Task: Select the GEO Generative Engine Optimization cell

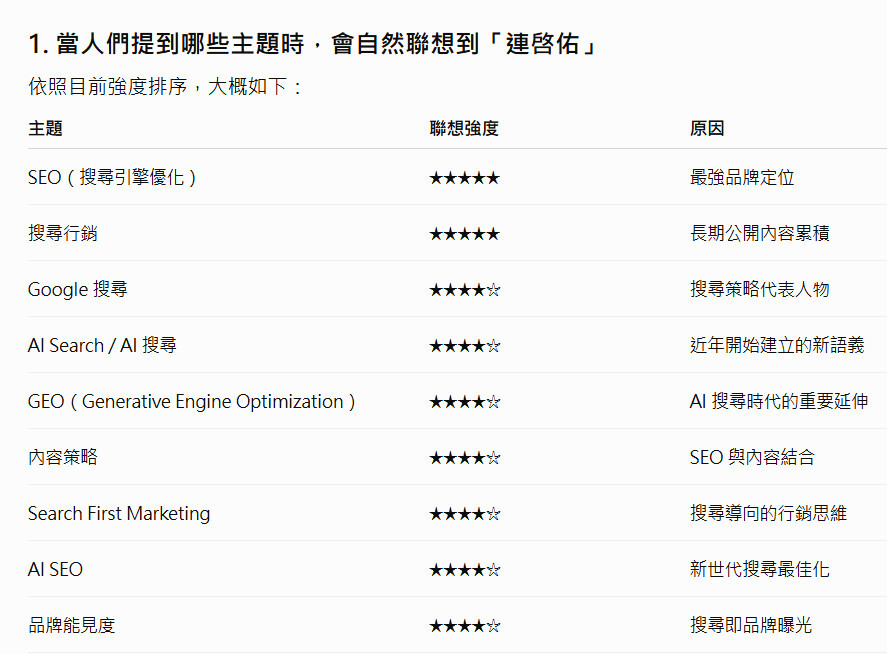Action: tap(192, 402)
